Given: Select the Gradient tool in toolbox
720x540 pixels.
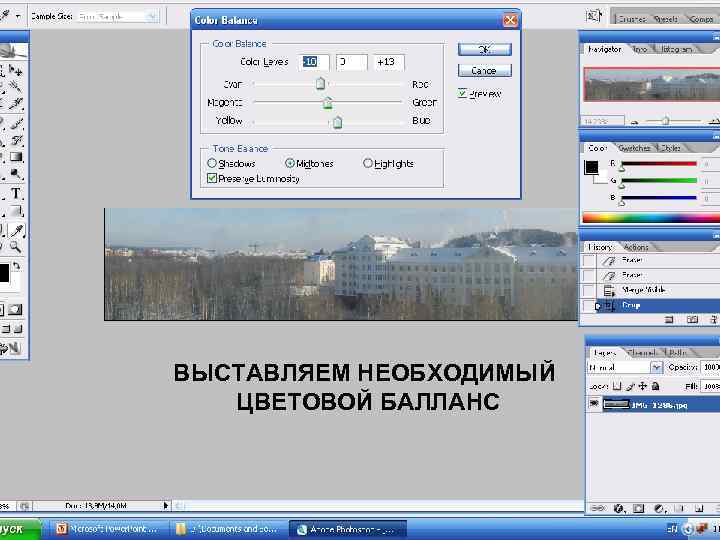Looking at the screenshot, I should click(x=16, y=158).
